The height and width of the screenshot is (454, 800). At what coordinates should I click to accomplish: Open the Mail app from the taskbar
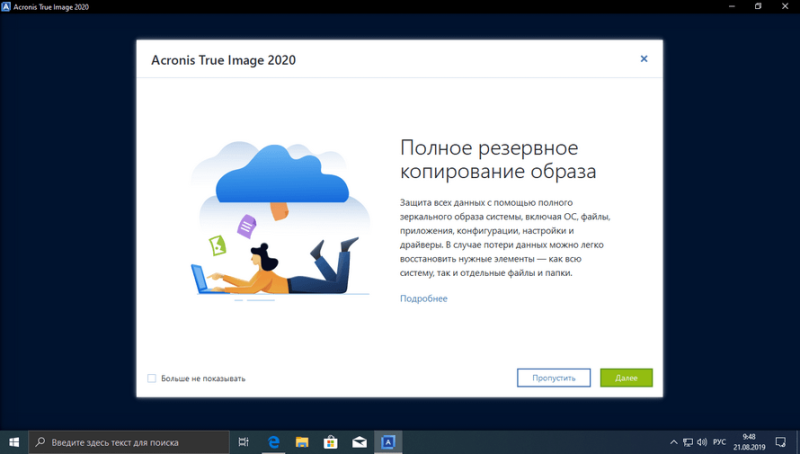pos(359,442)
